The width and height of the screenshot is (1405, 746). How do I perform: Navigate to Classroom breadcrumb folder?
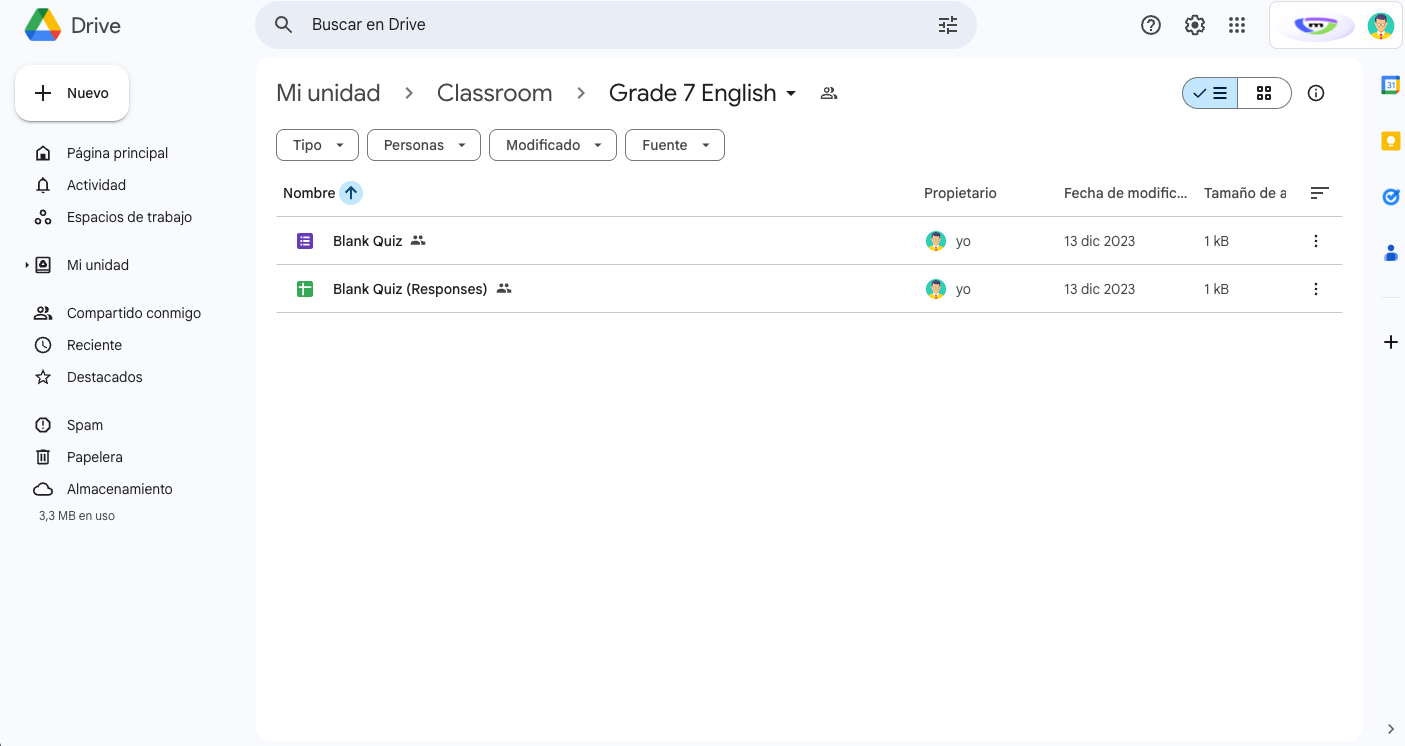click(494, 93)
